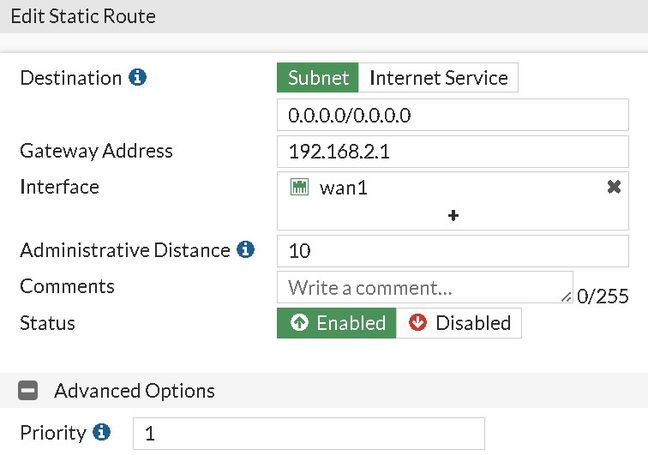Click the Administrative Distance field

452,250
